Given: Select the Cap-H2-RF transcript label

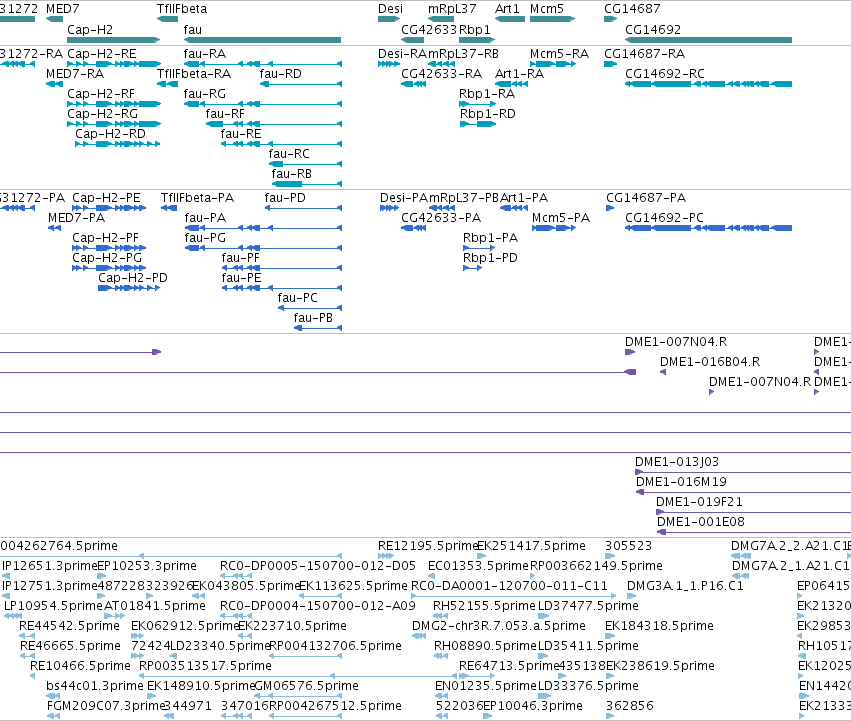Looking at the screenshot, I should pos(101,94).
